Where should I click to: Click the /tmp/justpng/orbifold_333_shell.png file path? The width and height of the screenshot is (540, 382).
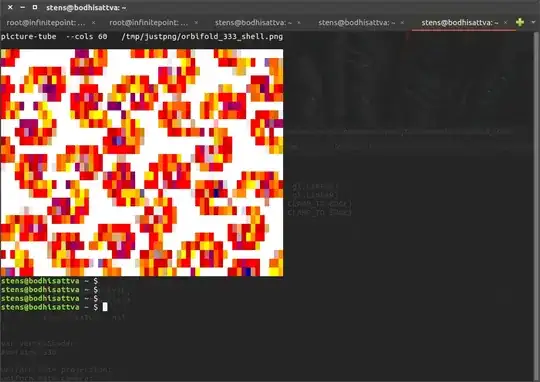(202, 37)
